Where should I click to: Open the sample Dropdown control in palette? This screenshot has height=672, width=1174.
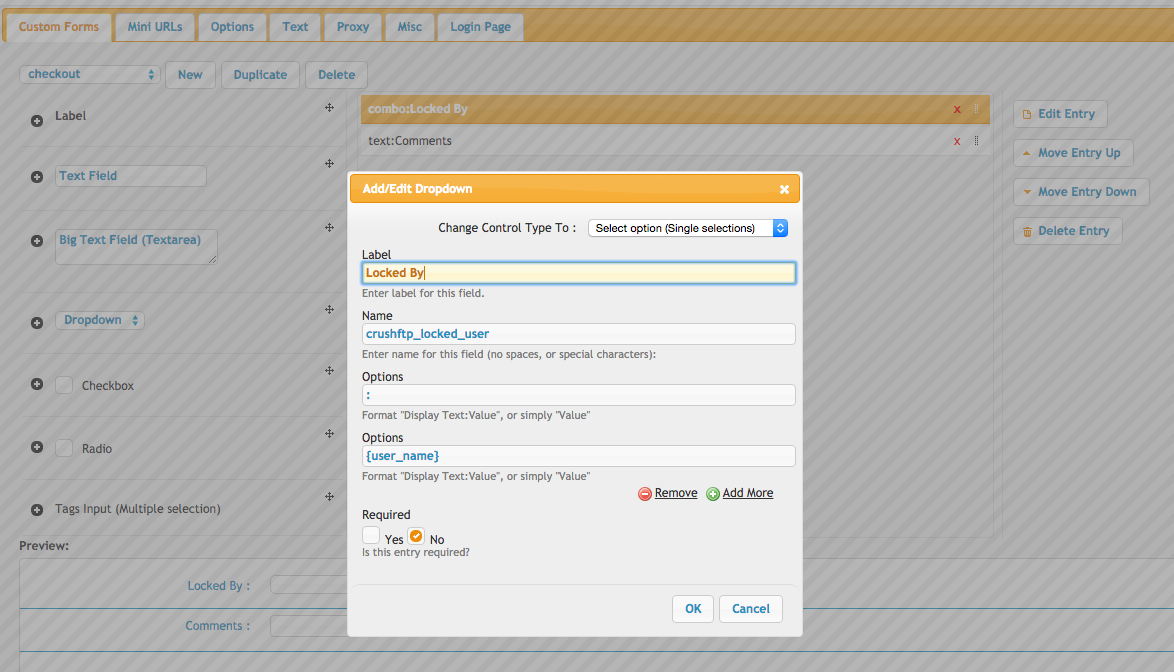[100, 320]
